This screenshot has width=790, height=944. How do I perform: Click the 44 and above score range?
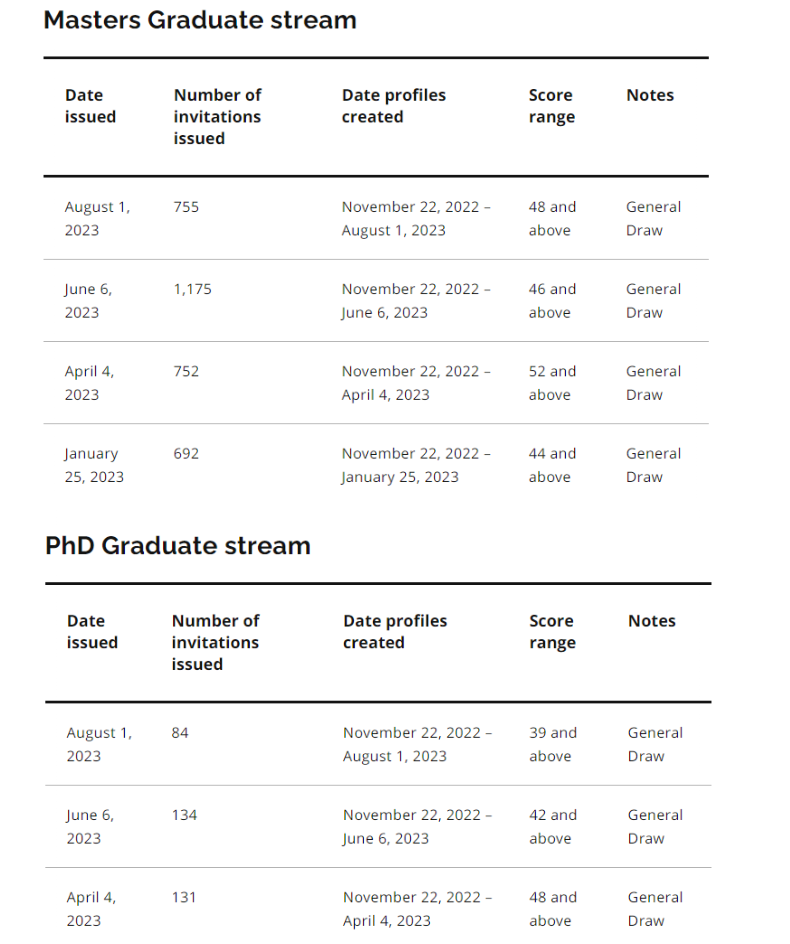[x=552, y=465]
